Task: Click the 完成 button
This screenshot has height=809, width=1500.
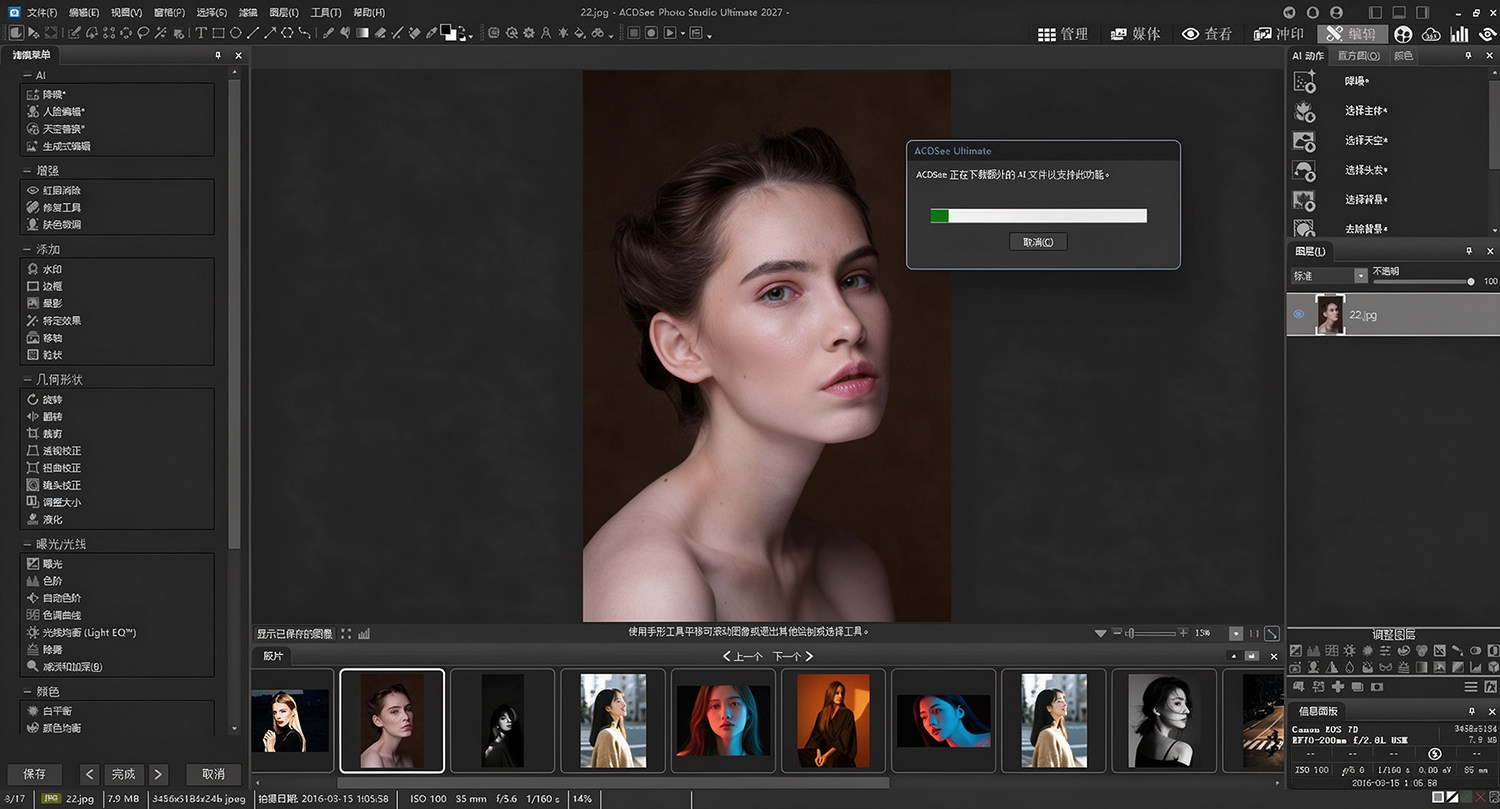Action: click(x=123, y=774)
